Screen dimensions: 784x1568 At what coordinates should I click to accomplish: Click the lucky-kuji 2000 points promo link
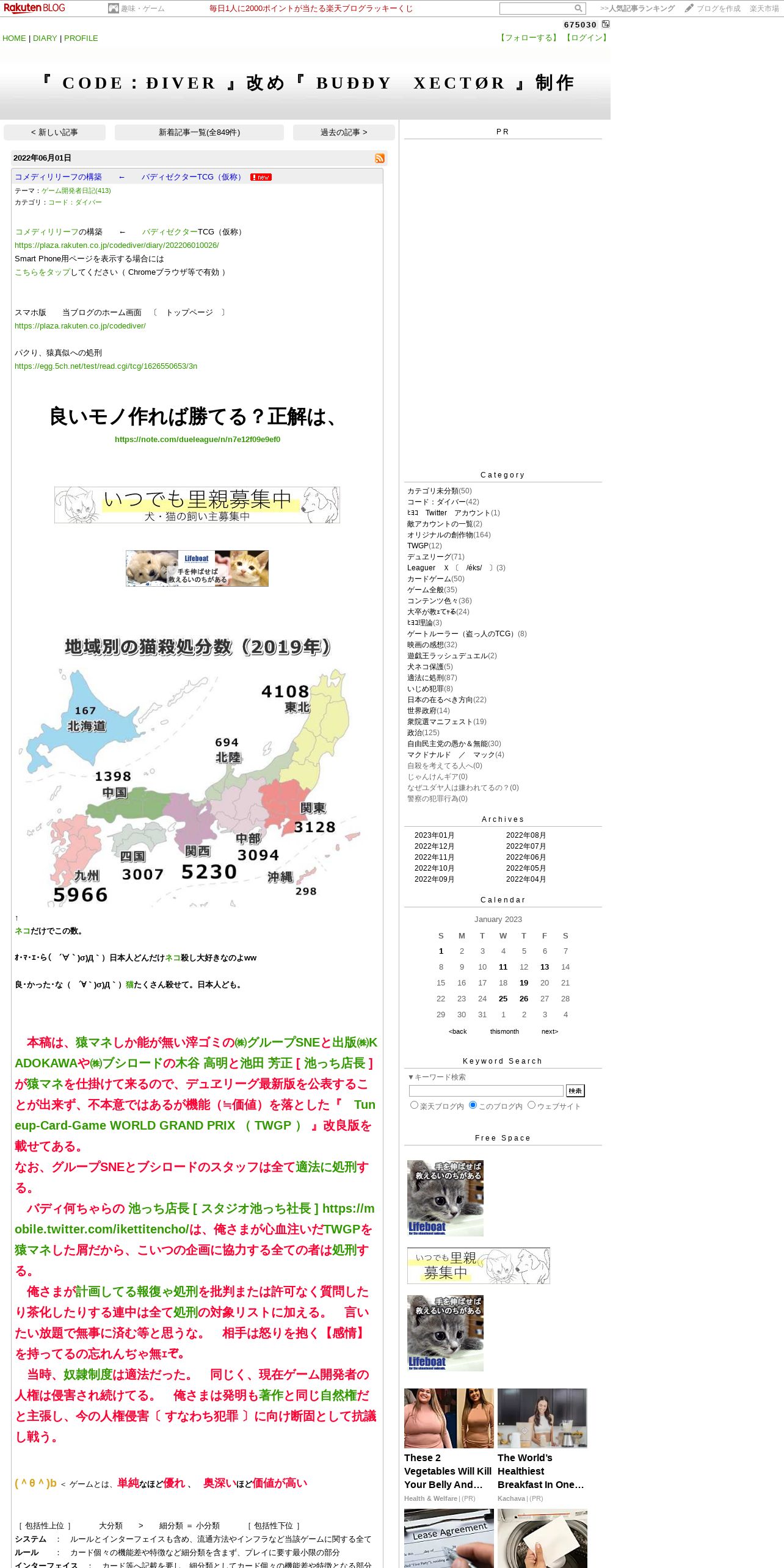[x=311, y=9]
